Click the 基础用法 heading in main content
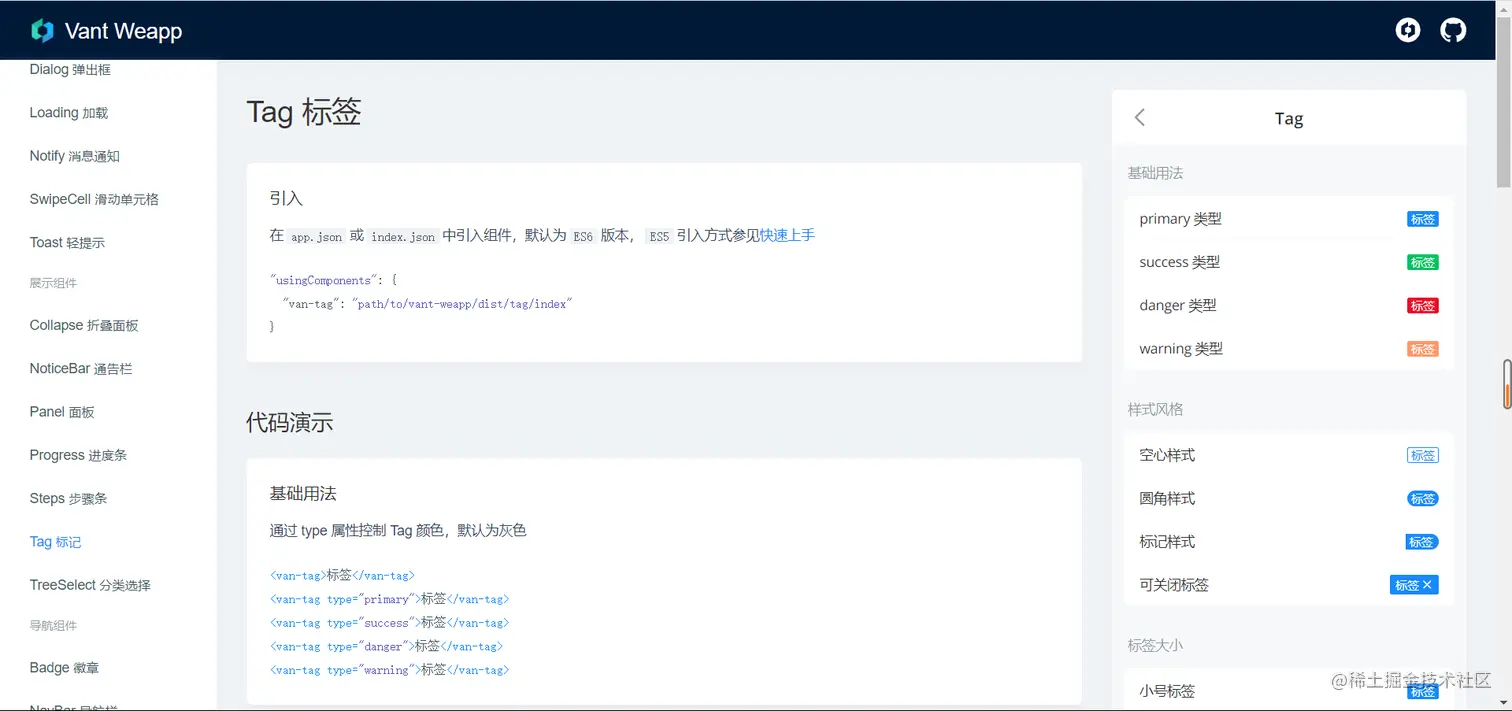Image resolution: width=1512 pixels, height=711 pixels. [303, 493]
